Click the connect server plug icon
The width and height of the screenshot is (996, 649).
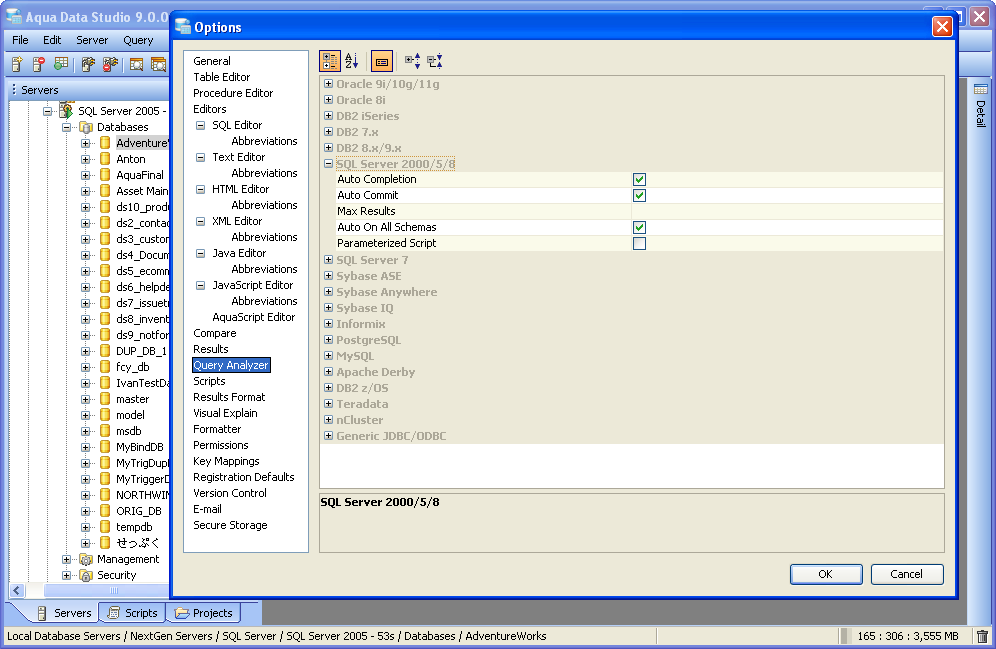[x=88, y=64]
